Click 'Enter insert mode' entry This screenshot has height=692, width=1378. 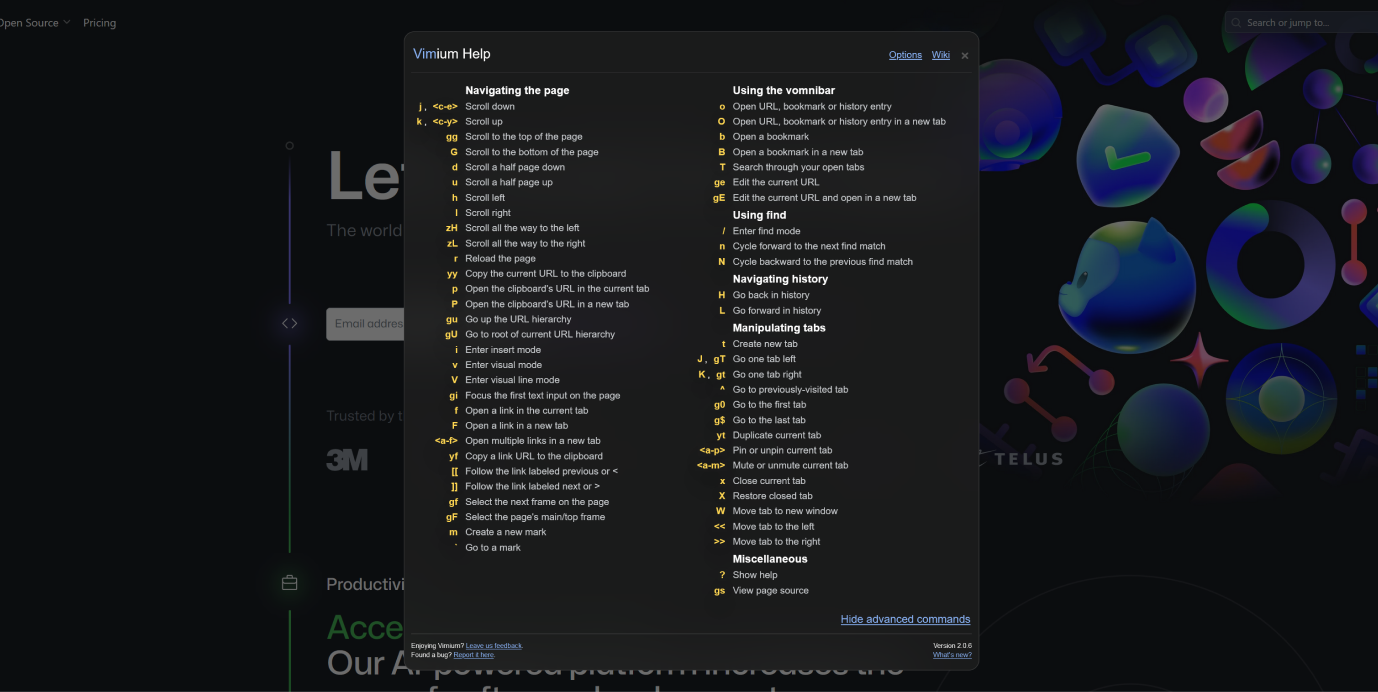click(x=503, y=350)
